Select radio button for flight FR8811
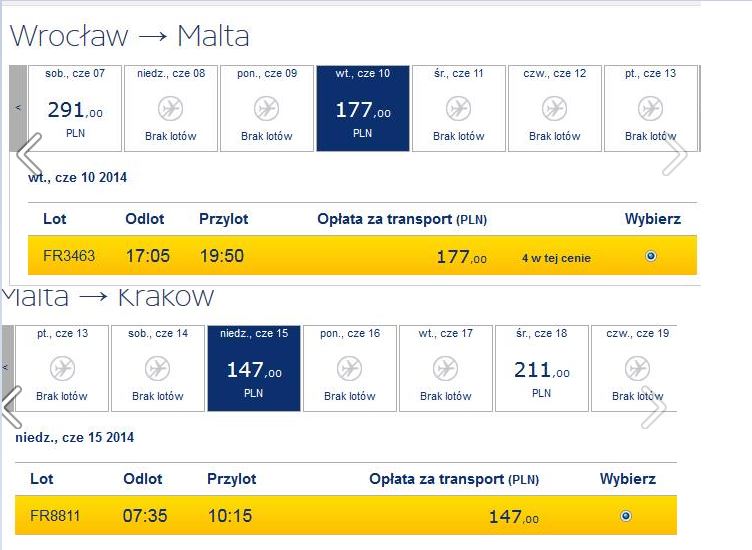 (x=625, y=516)
